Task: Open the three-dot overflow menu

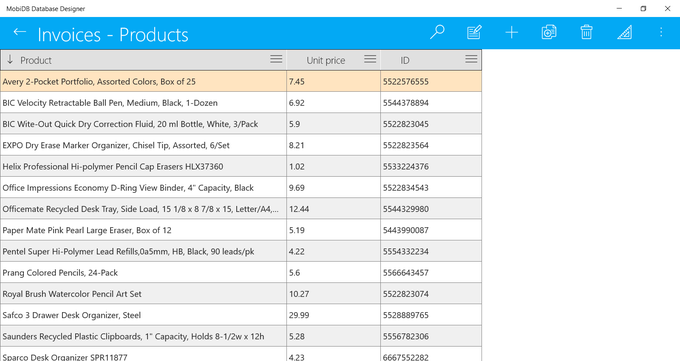Action: coord(661,32)
